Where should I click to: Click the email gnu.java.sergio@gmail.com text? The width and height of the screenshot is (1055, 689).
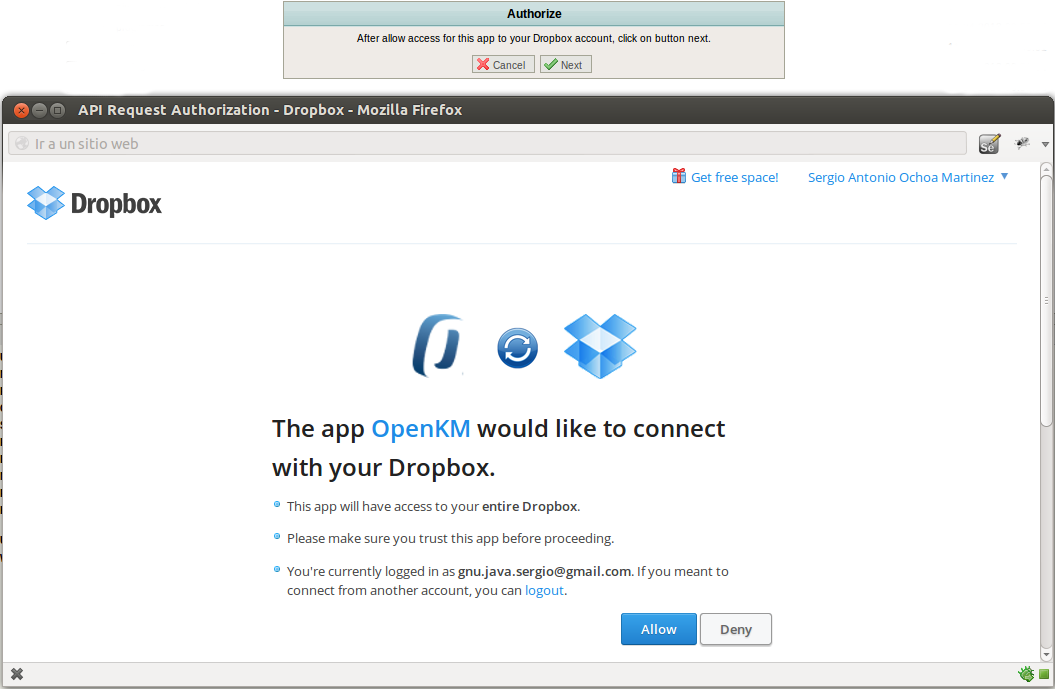click(544, 571)
